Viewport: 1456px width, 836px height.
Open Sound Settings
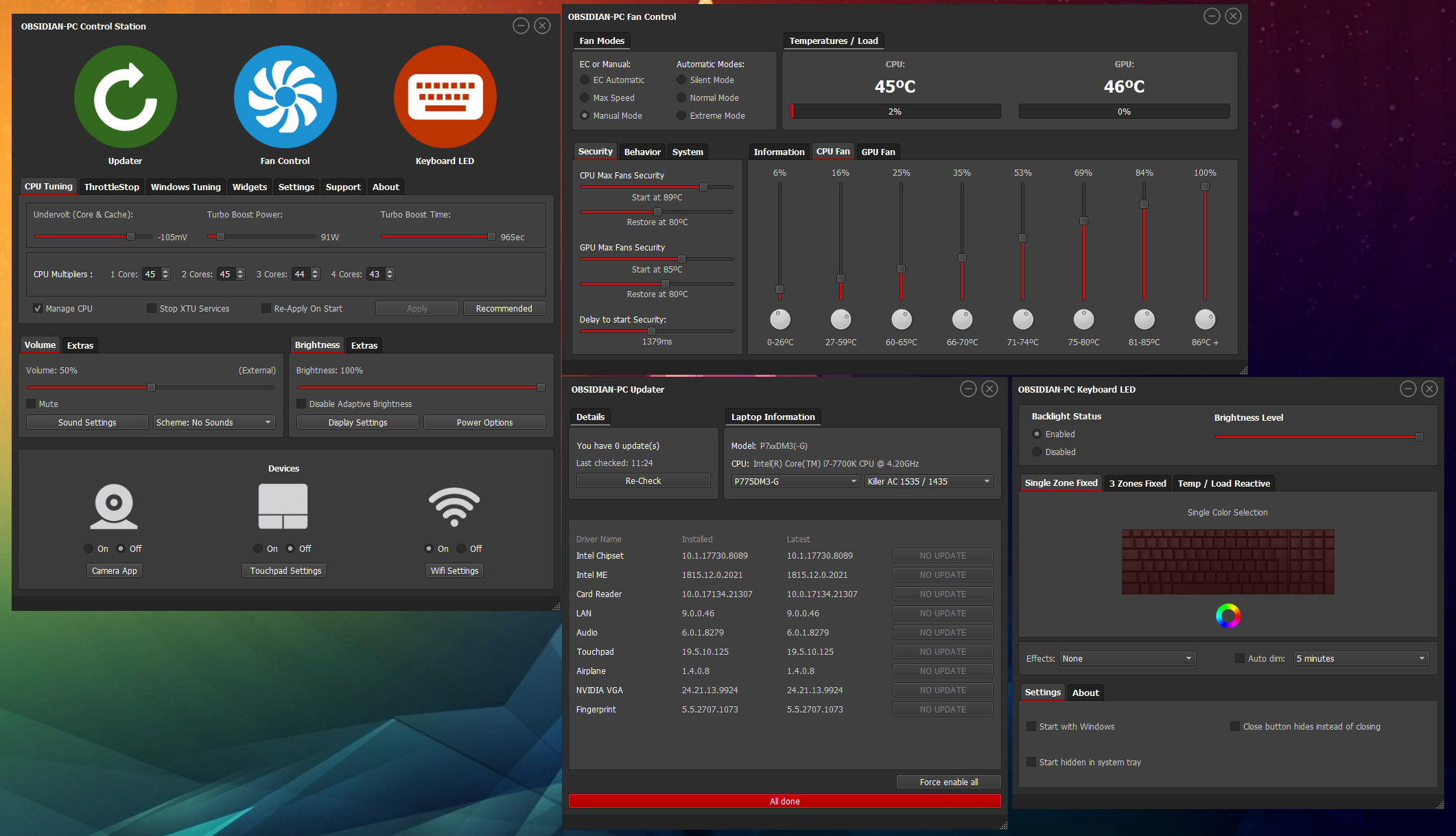tap(87, 422)
